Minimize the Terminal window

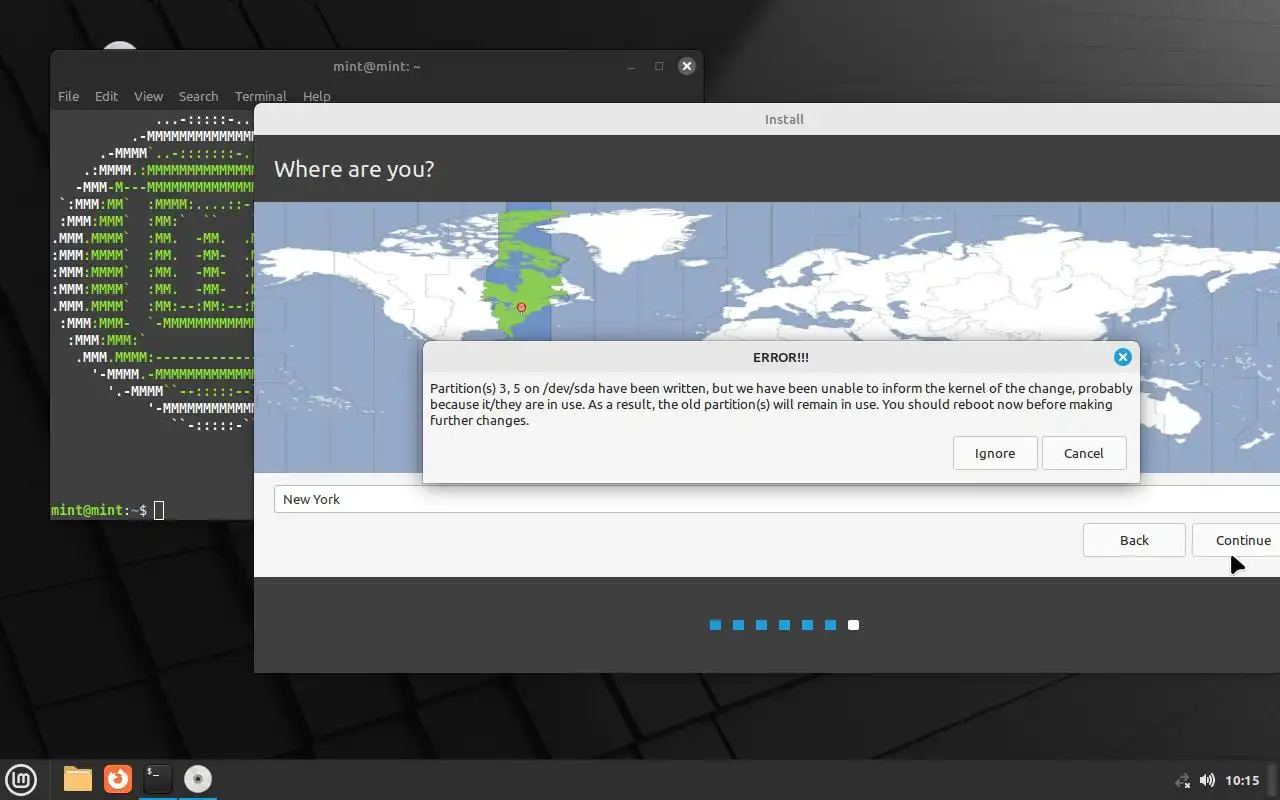click(x=631, y=66)
